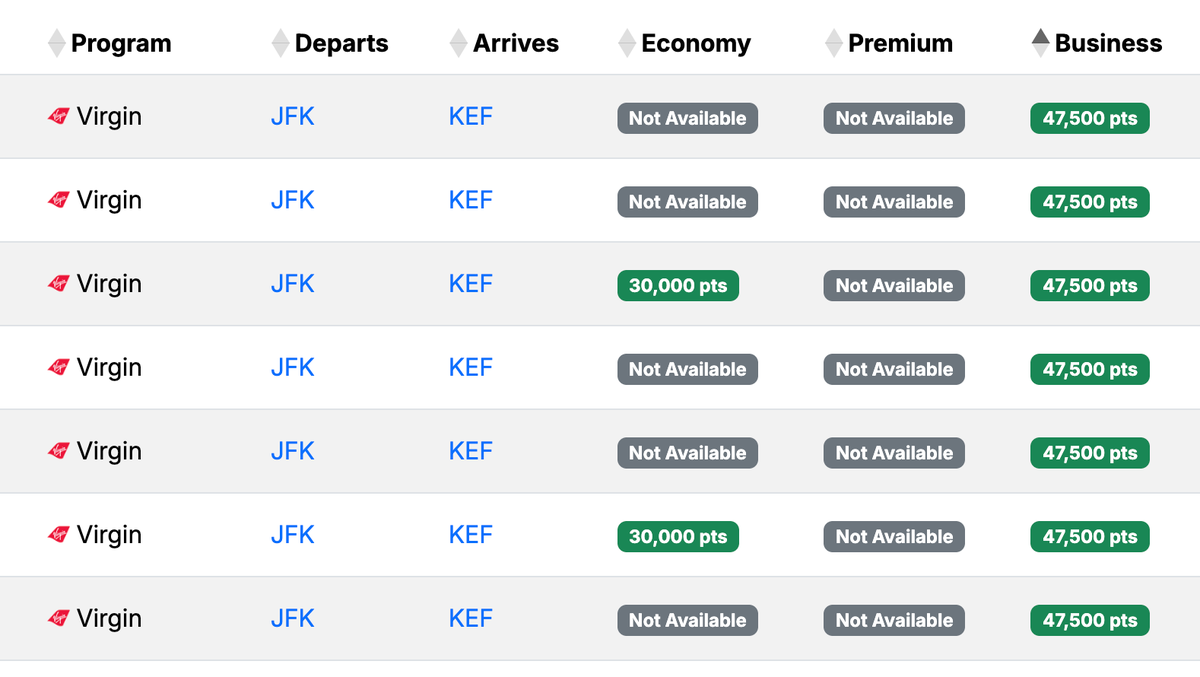This screenshot has height=677, width=1200.
Task: Click the Virgin logo in the fourth row
Action: click(x=60, y=367)
